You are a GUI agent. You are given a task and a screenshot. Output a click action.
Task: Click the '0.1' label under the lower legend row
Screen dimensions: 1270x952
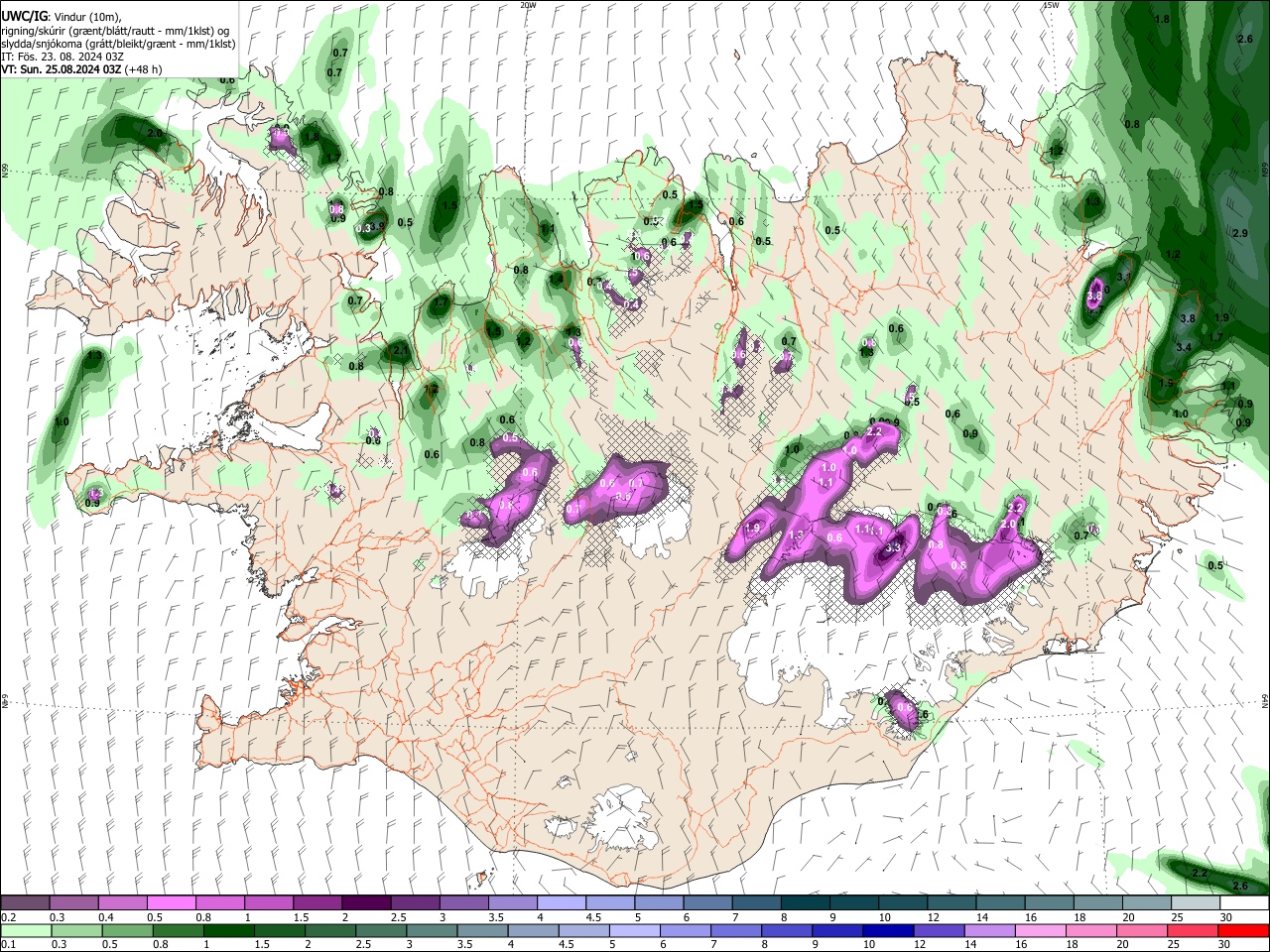click(8, 944)
